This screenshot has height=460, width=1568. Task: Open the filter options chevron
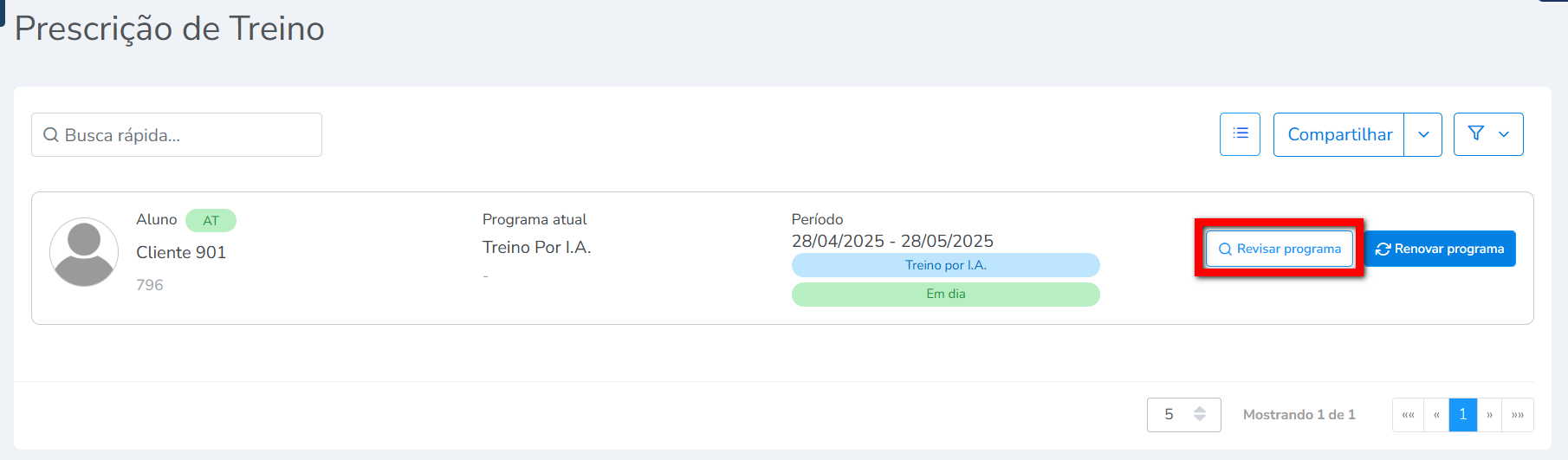tap(1504, 134)
